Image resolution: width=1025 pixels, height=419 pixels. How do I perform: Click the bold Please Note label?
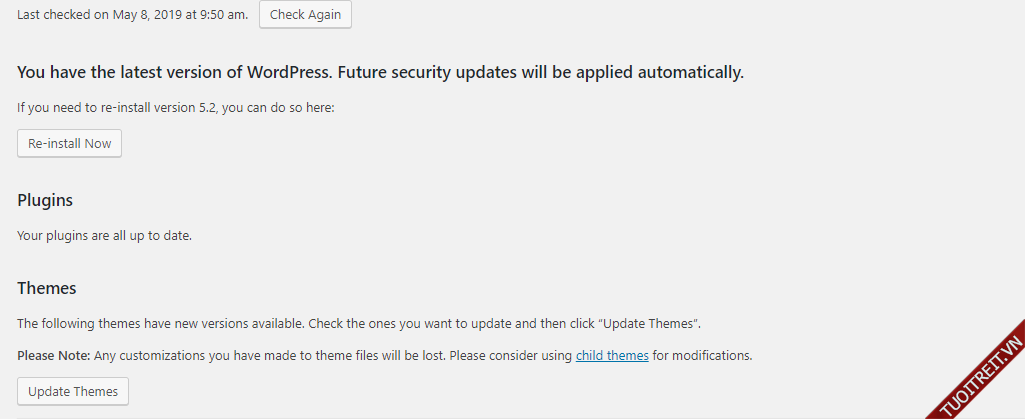[x=54, y=355]
